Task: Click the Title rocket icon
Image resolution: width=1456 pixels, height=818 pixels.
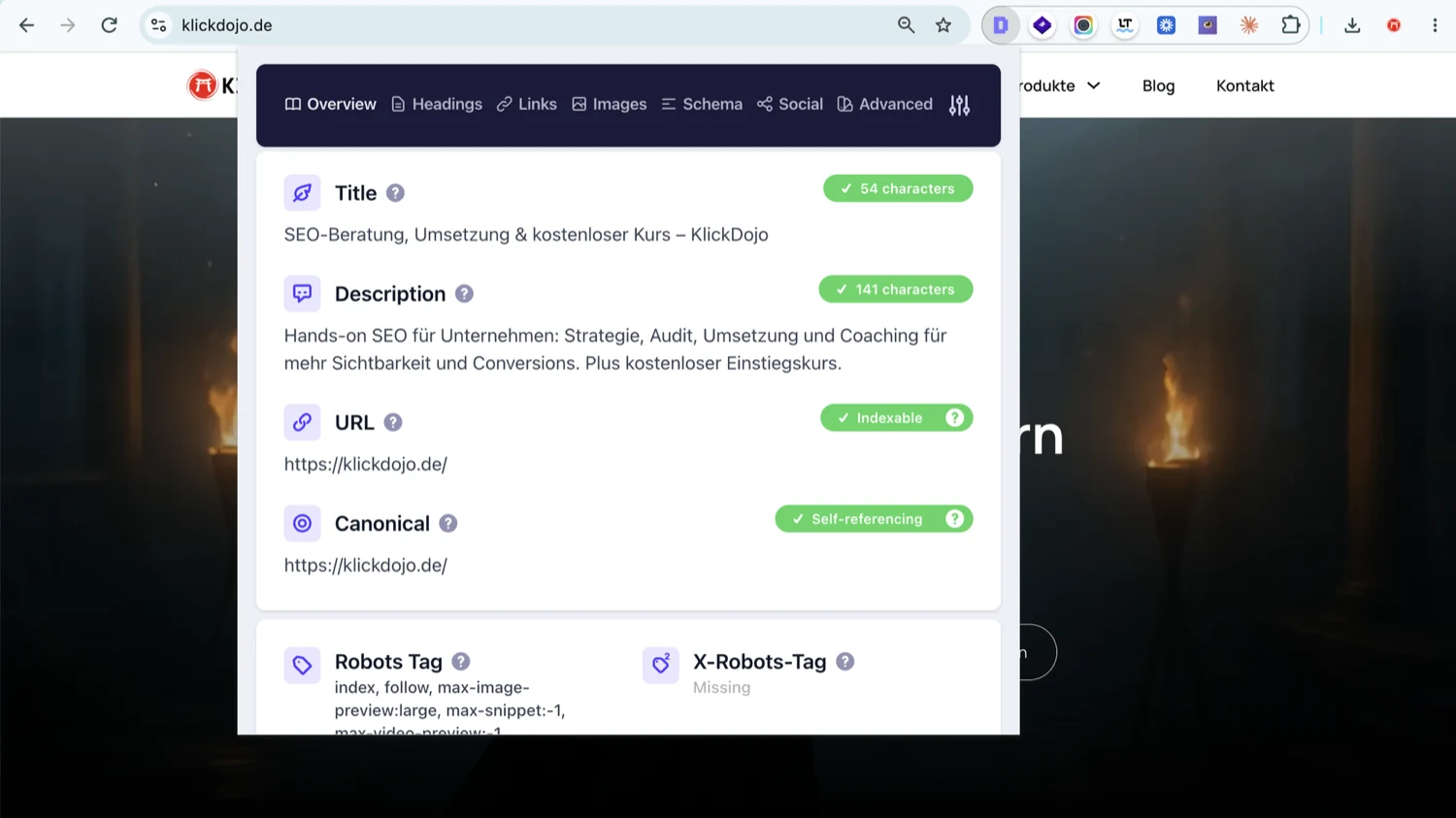Action: [302, 193]
